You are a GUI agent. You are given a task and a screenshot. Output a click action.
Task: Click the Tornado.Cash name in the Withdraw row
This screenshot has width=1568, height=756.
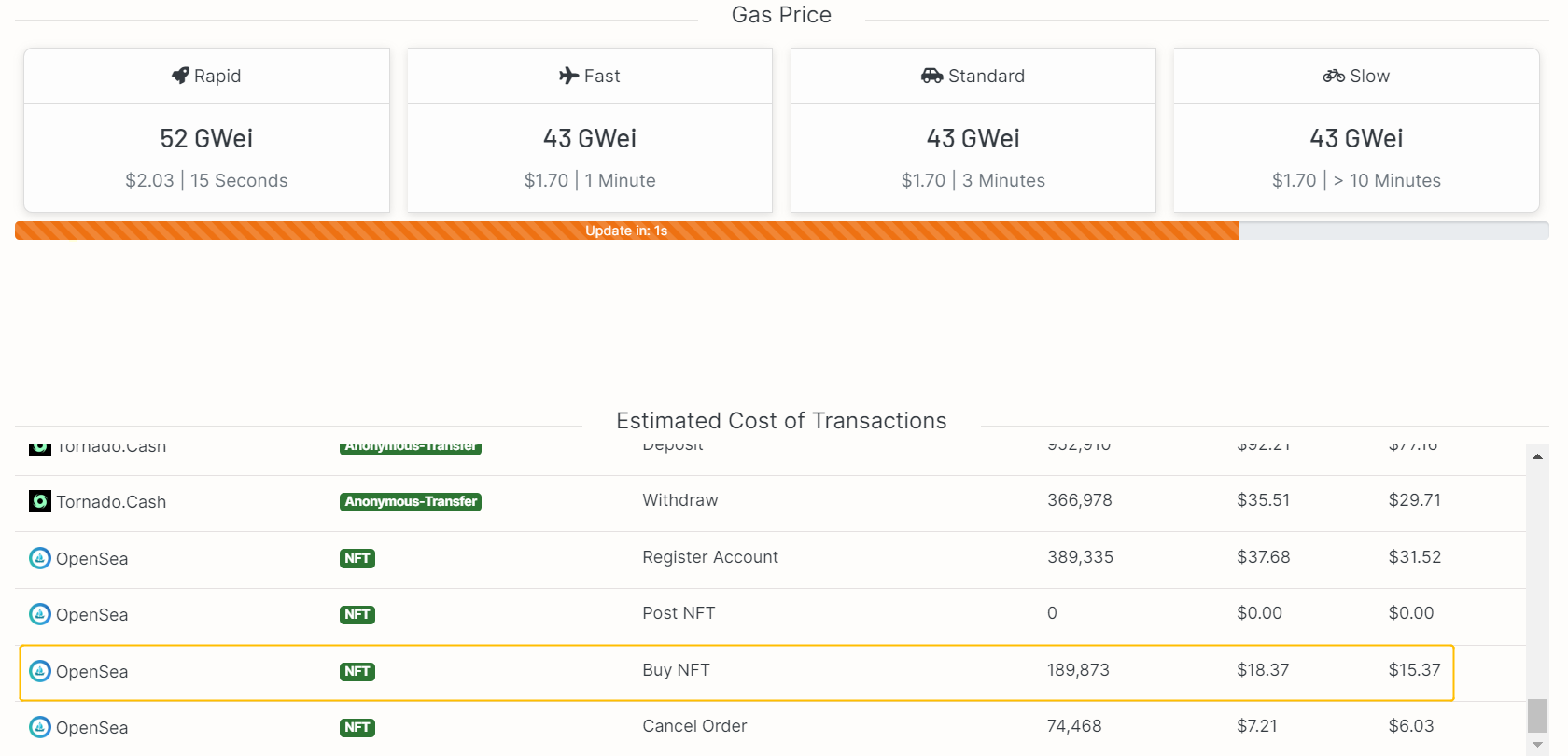[x=111, y=502]
